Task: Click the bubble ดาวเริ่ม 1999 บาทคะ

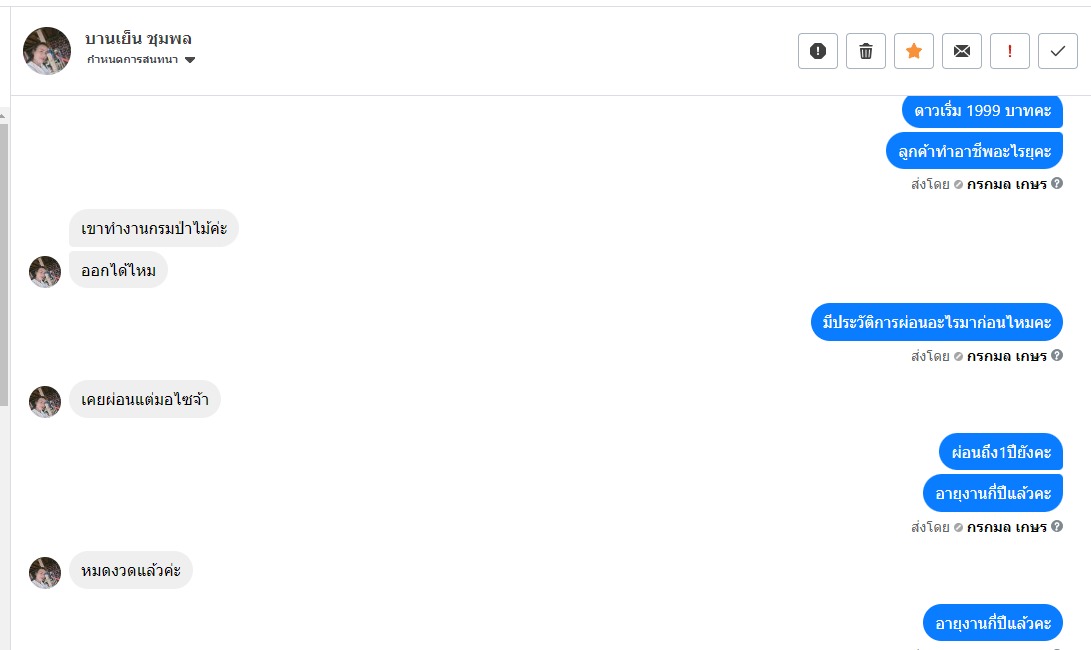Action: tap(982, 110)
